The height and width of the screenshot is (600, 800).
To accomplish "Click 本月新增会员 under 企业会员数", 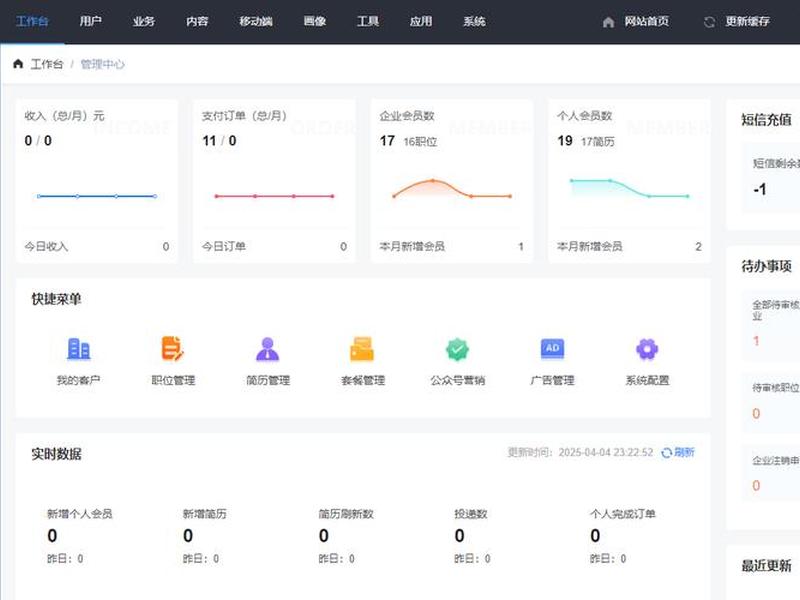I will 412,246.
